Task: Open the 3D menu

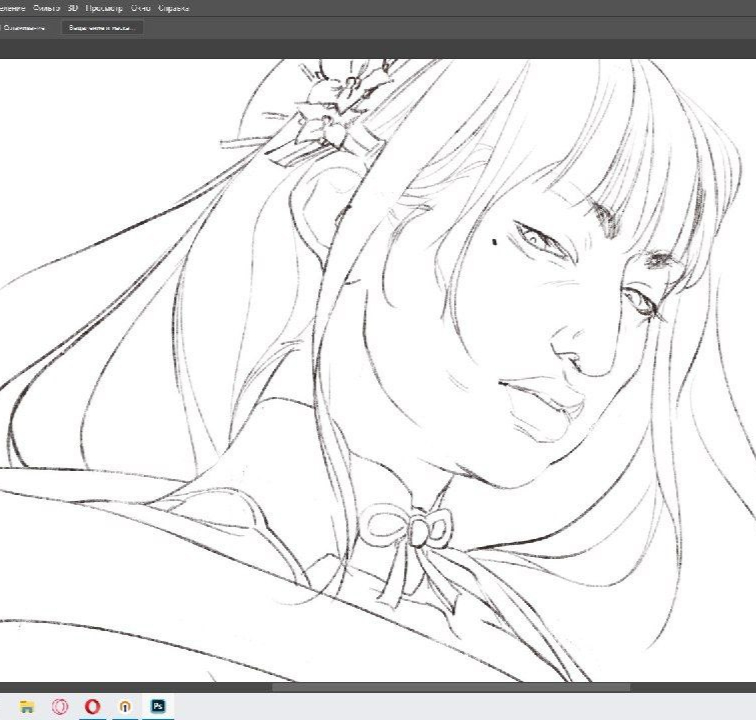Action: point(73,8)
